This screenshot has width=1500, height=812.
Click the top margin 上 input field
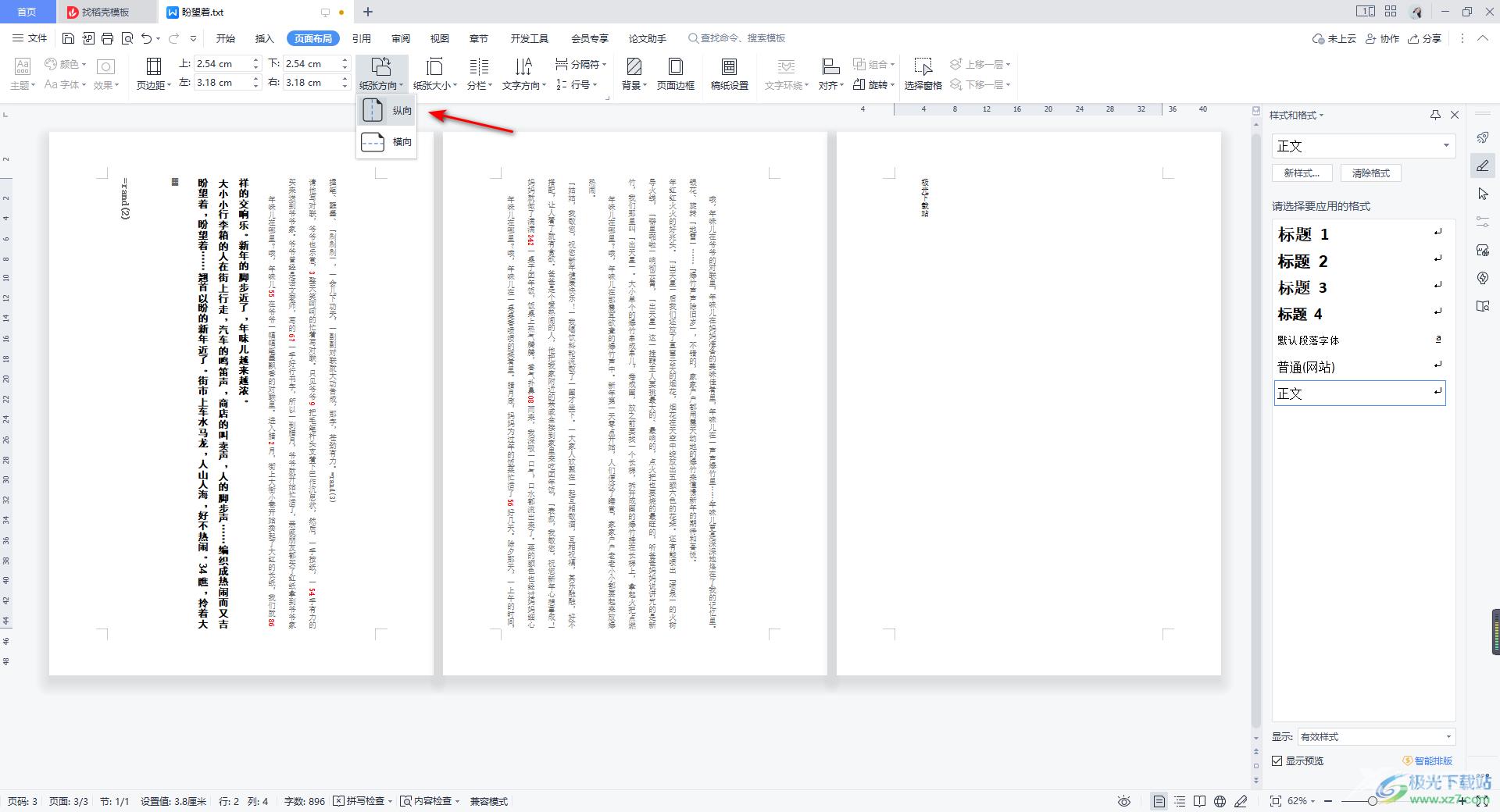point(222,63)
